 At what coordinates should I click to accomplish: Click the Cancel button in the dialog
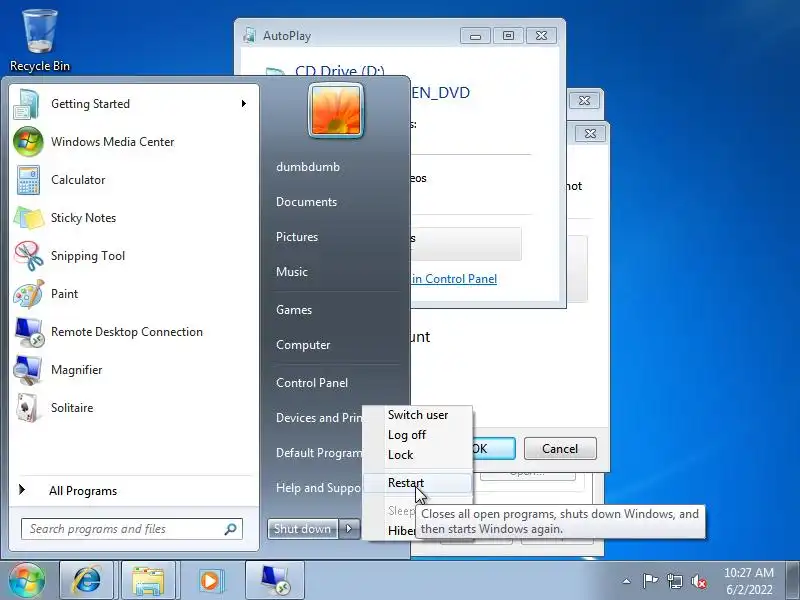(560, 448)
